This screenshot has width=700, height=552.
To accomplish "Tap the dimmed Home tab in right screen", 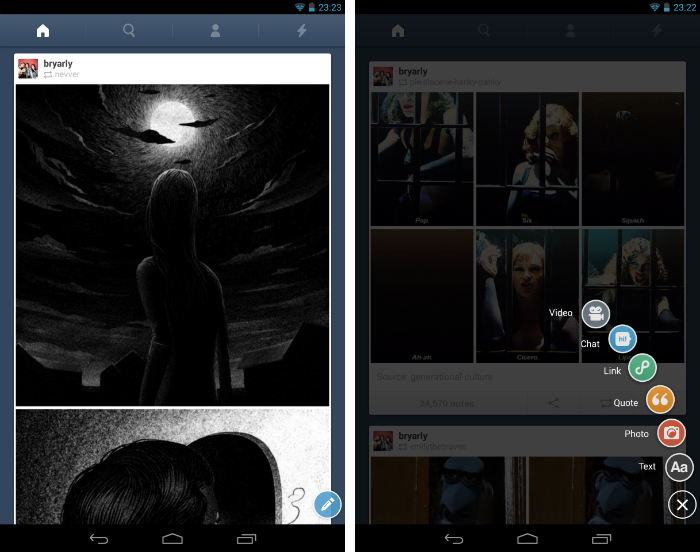I will click(398, 30).
